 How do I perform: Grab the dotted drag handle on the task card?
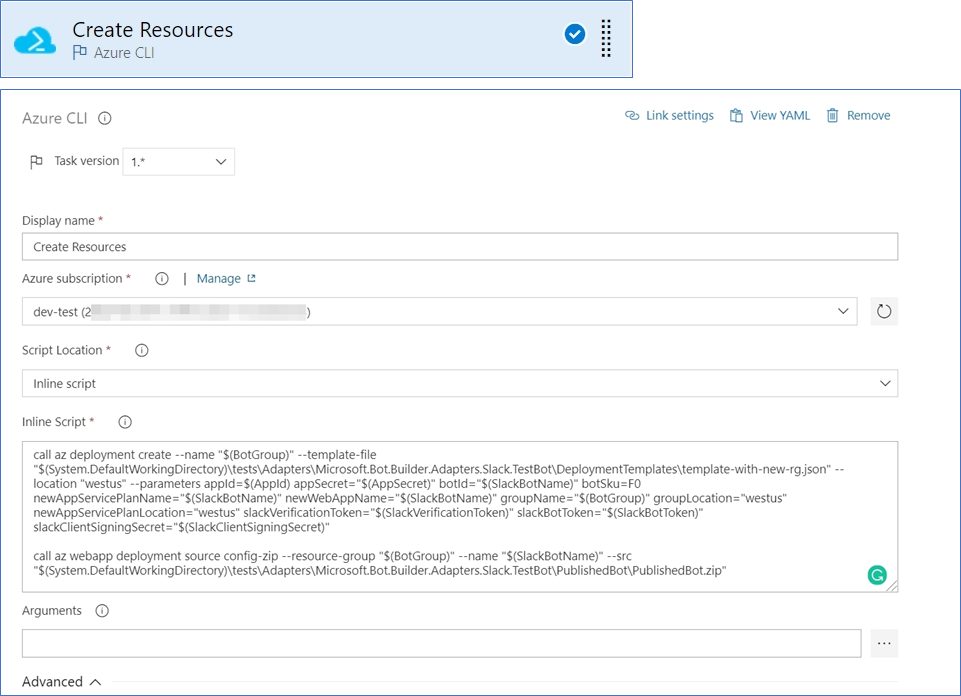[606, 39]
